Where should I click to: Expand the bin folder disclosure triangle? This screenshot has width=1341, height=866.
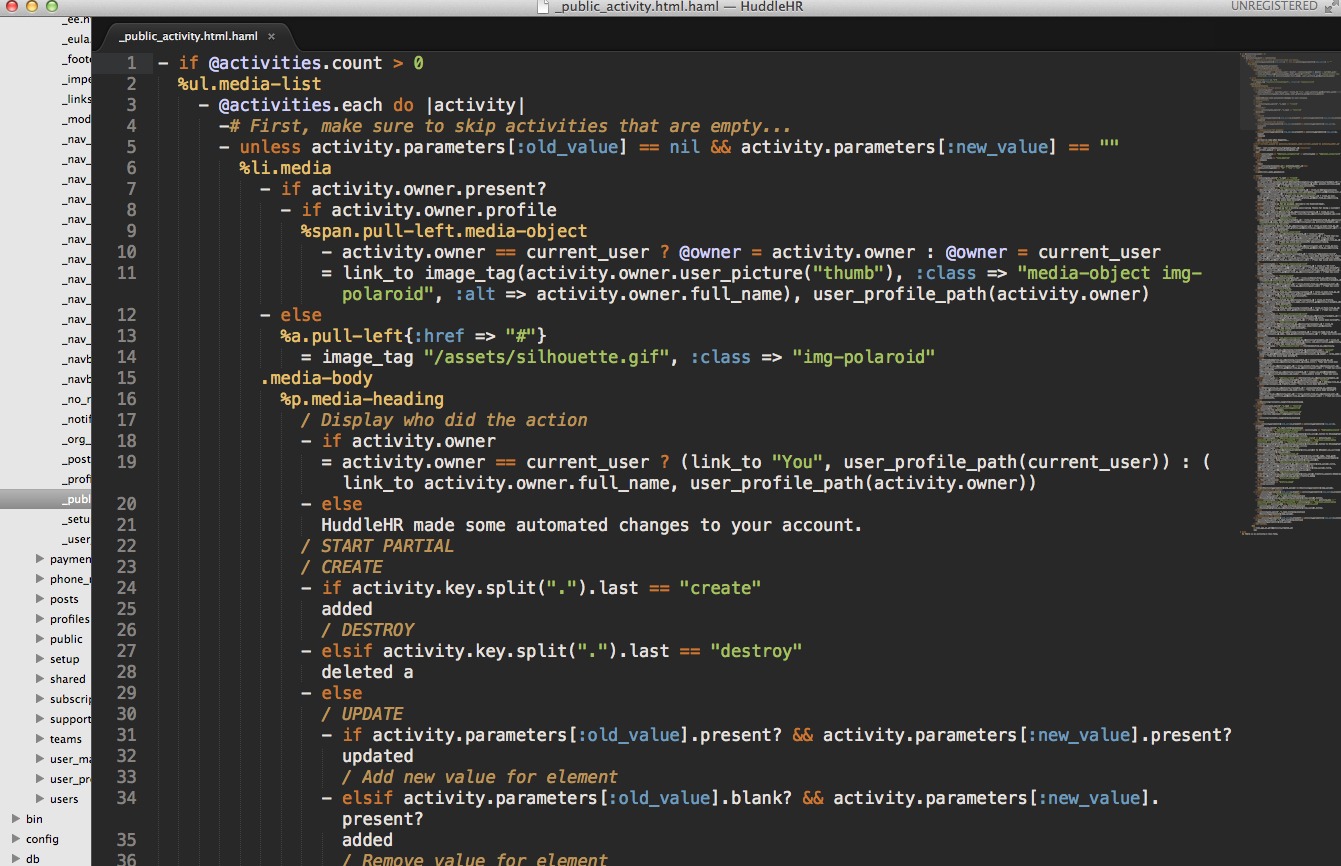click(x=16, y=819)
